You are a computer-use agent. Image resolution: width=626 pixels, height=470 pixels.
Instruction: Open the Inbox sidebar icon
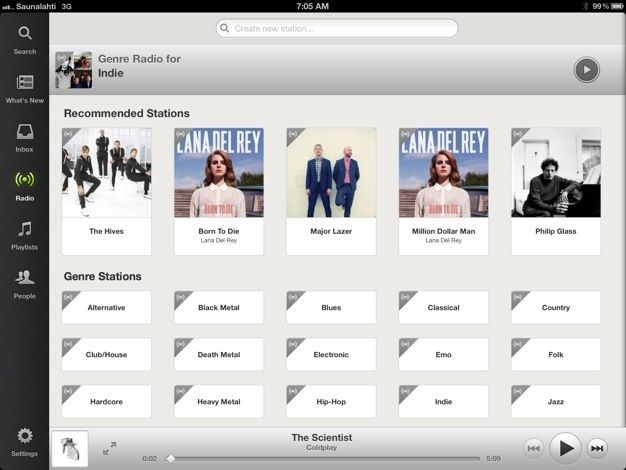click(25, 131)
